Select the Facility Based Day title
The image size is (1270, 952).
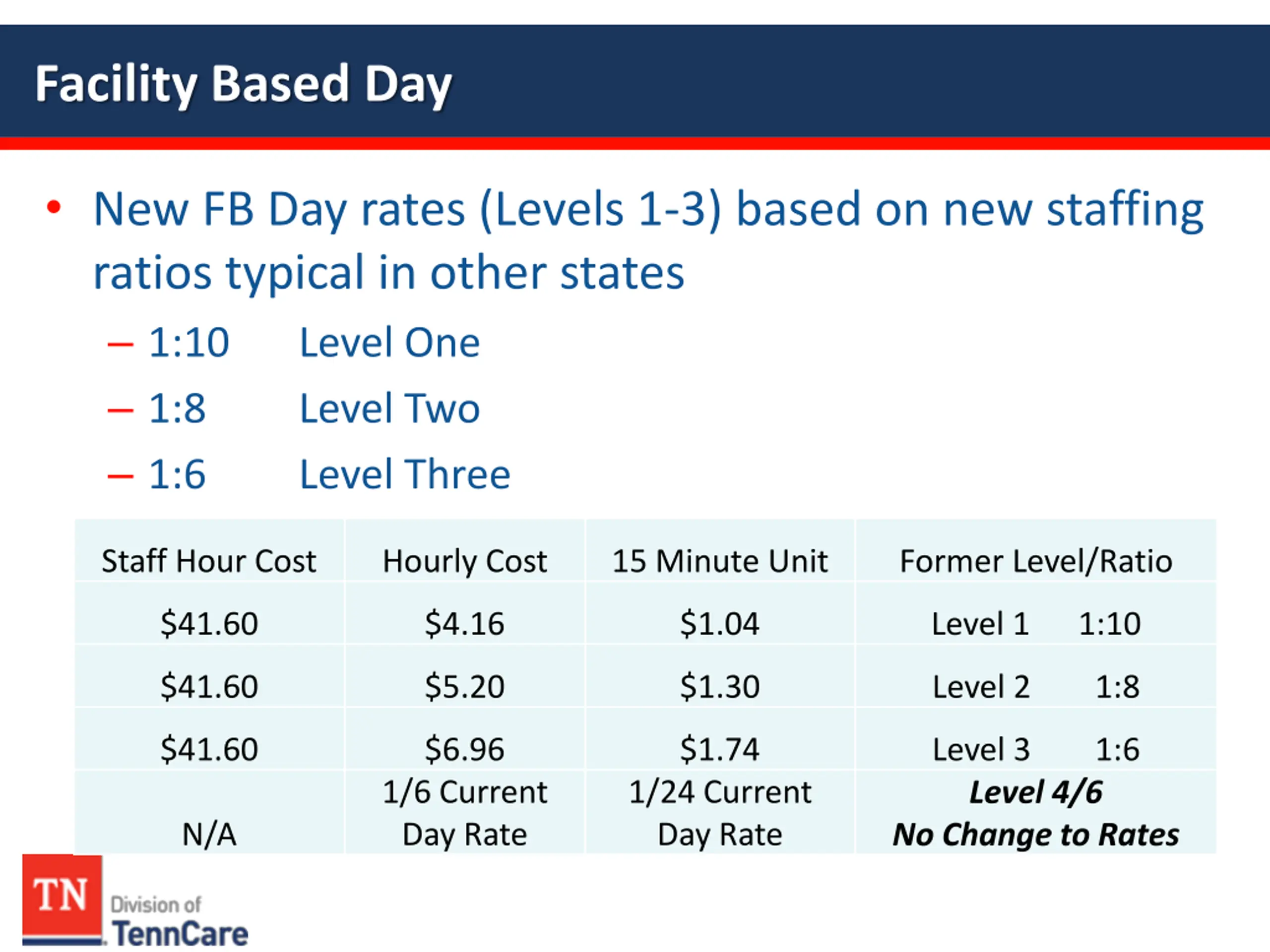244,84
